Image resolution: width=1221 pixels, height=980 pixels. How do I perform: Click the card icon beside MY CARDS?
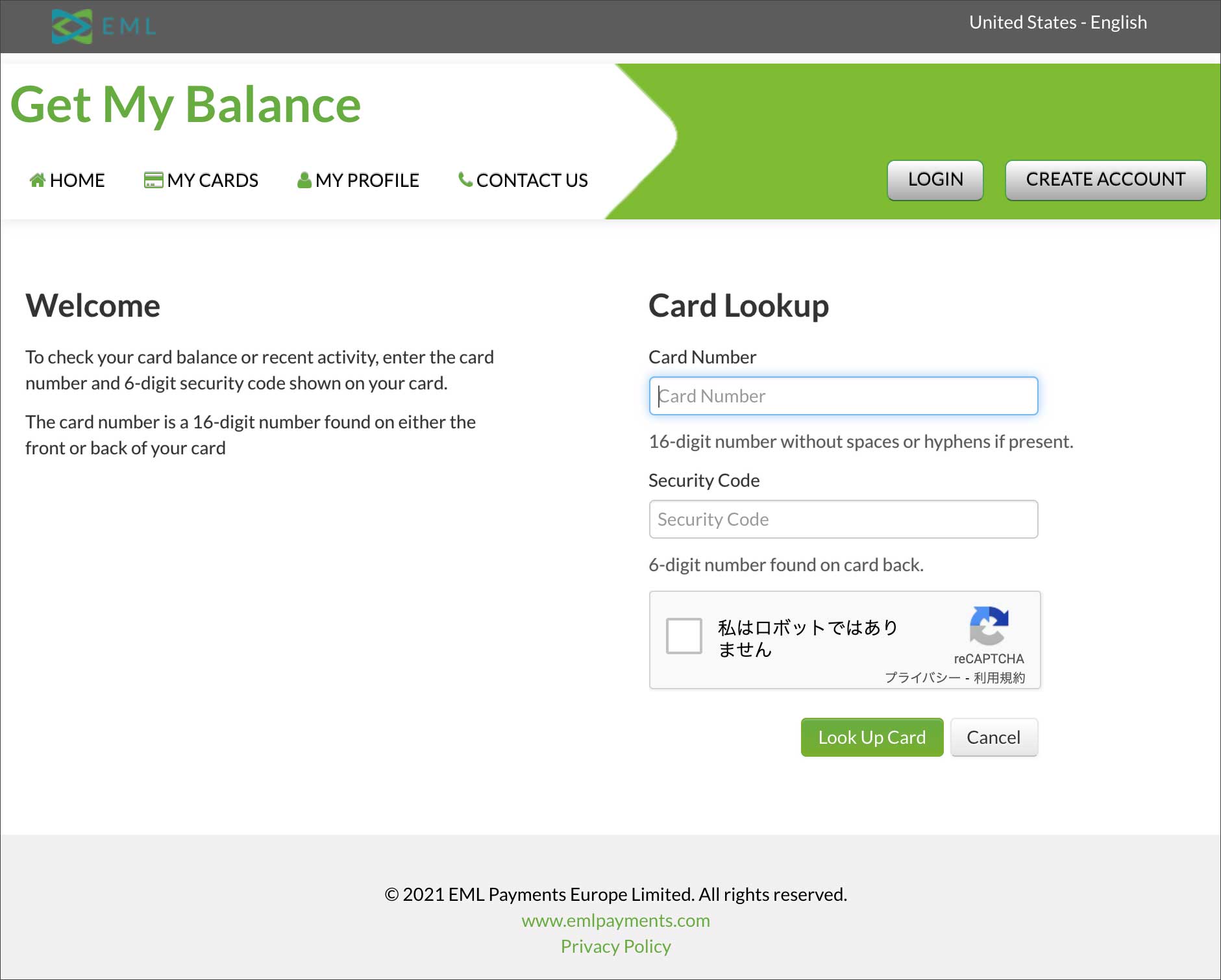point(153,180)
